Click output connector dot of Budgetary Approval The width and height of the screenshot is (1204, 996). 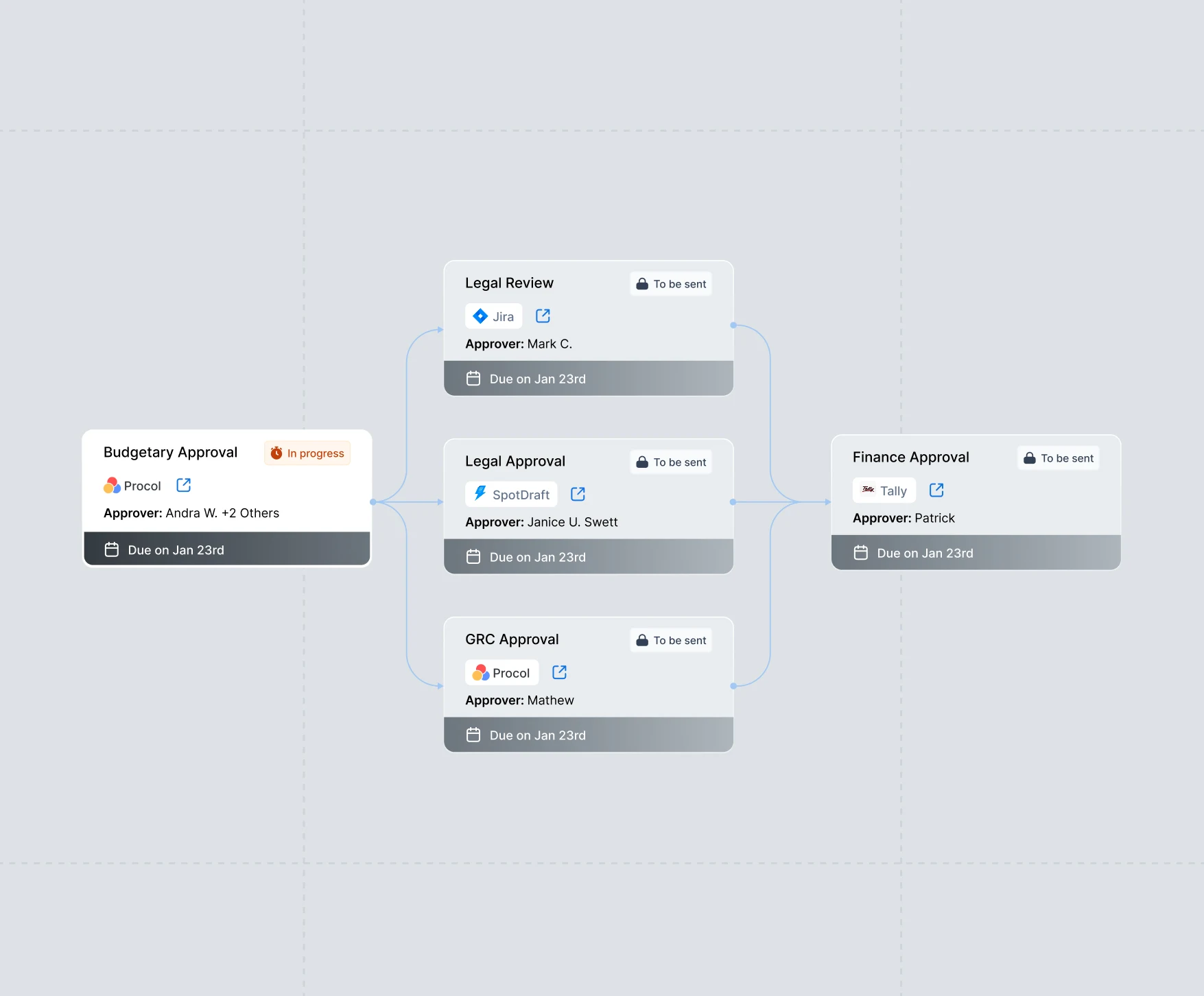click(x=373, y=502)
